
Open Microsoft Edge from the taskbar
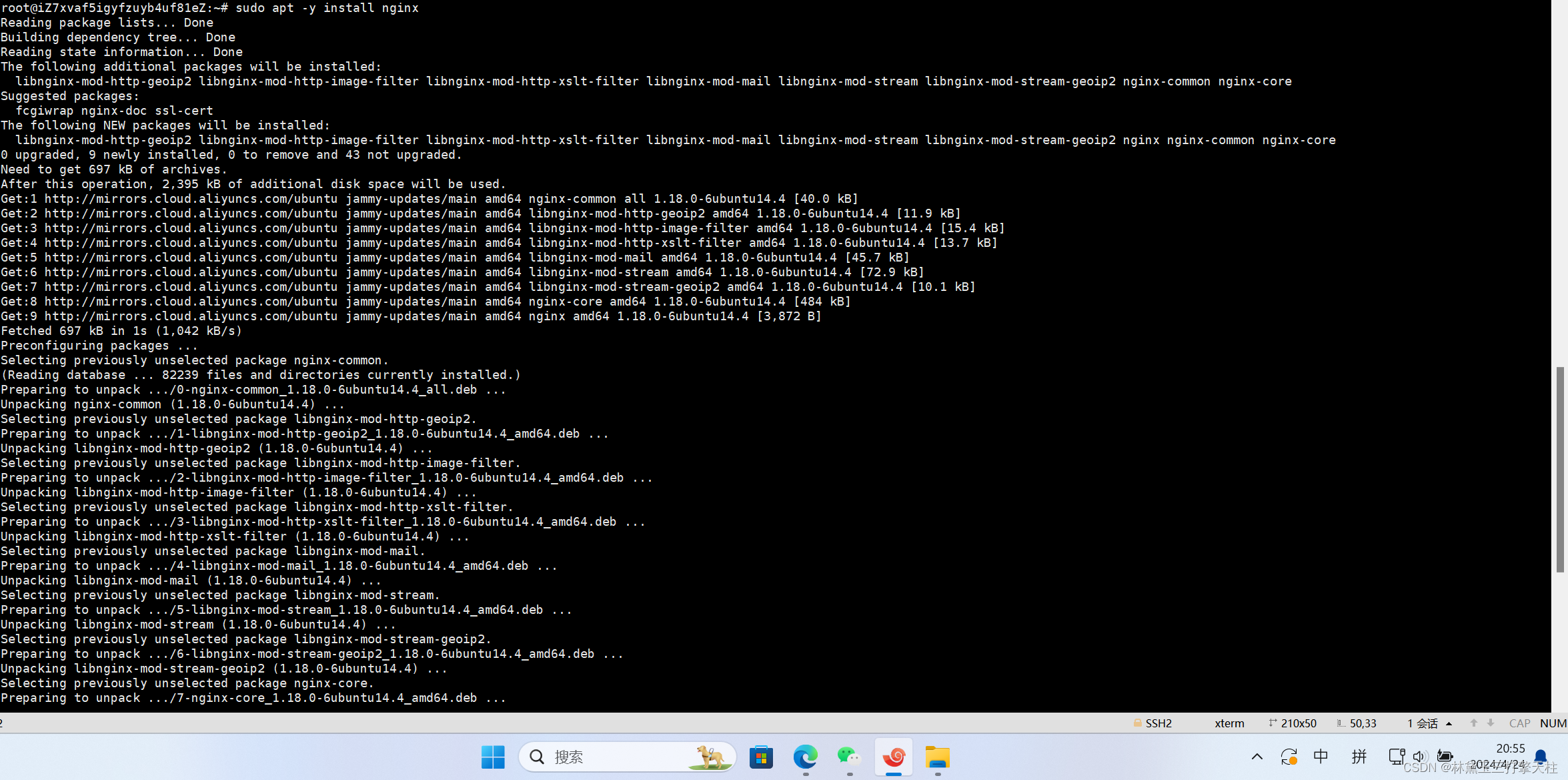[x=805, y=757]
